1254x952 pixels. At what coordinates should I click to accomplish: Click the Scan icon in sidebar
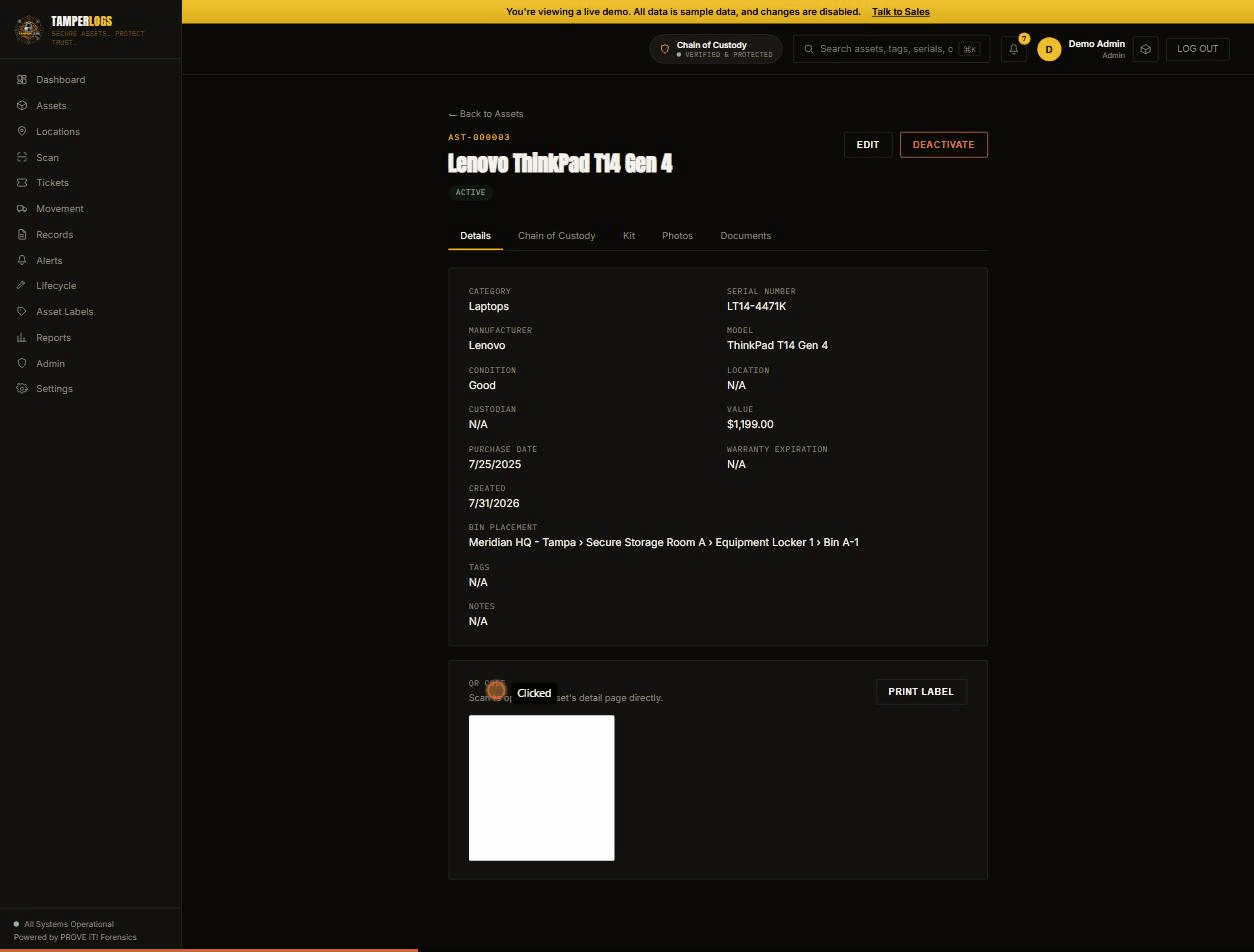click(22, 158)
